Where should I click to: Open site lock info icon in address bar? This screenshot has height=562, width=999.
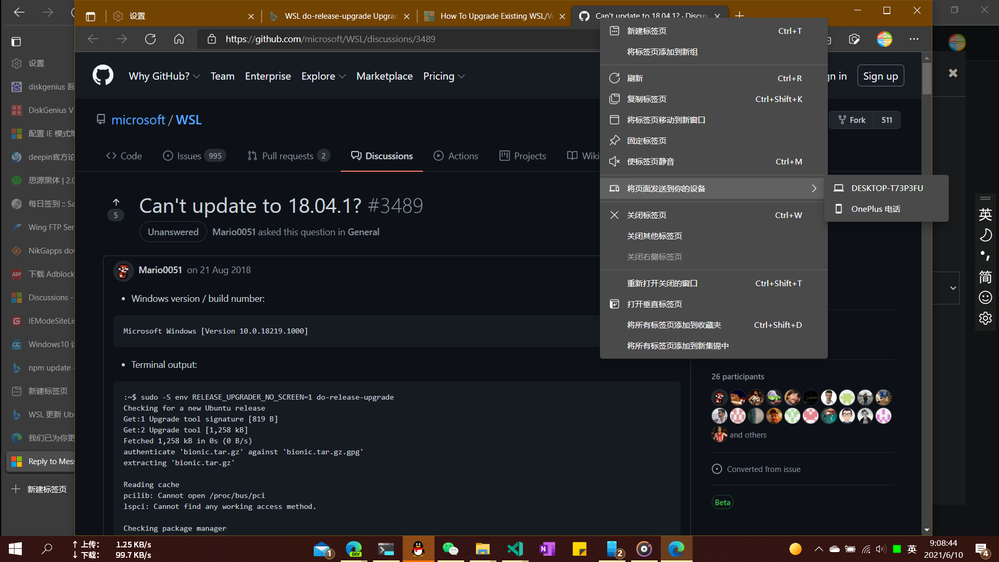tap(212, 39)
